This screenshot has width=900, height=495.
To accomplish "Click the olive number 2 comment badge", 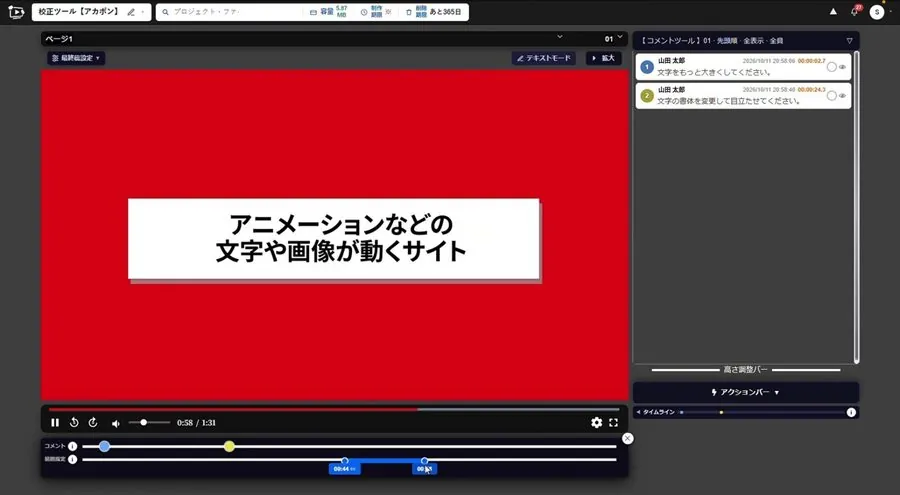I will tap(647, 96).
